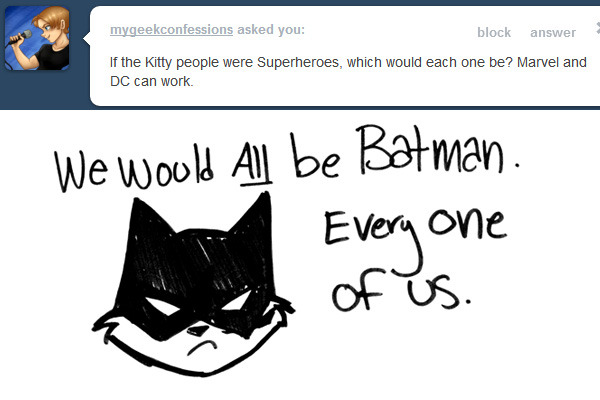Visit the mygeekconfessions profile link
Screen dimensions: 600x400
[171, 30]
